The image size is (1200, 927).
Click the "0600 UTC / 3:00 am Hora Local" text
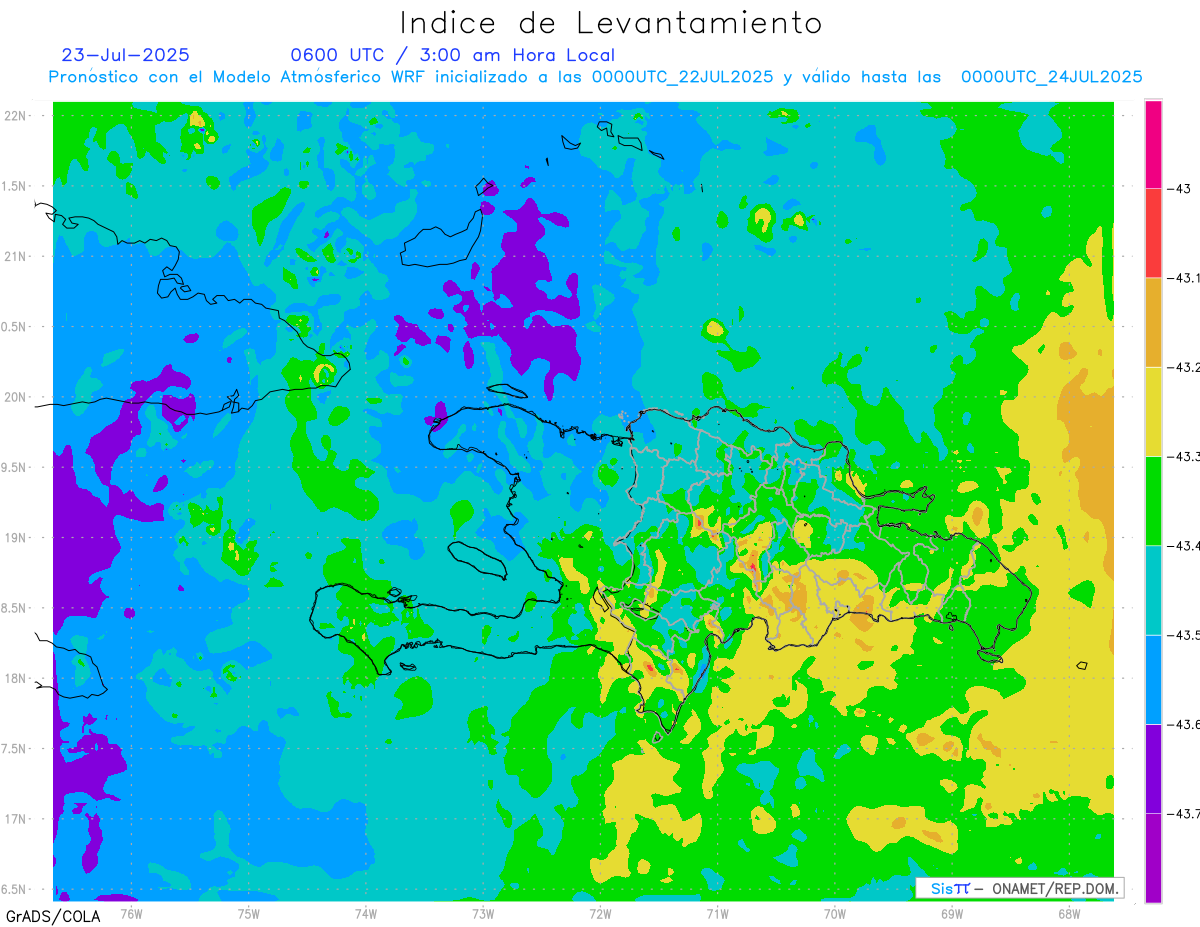click(452, 55)
